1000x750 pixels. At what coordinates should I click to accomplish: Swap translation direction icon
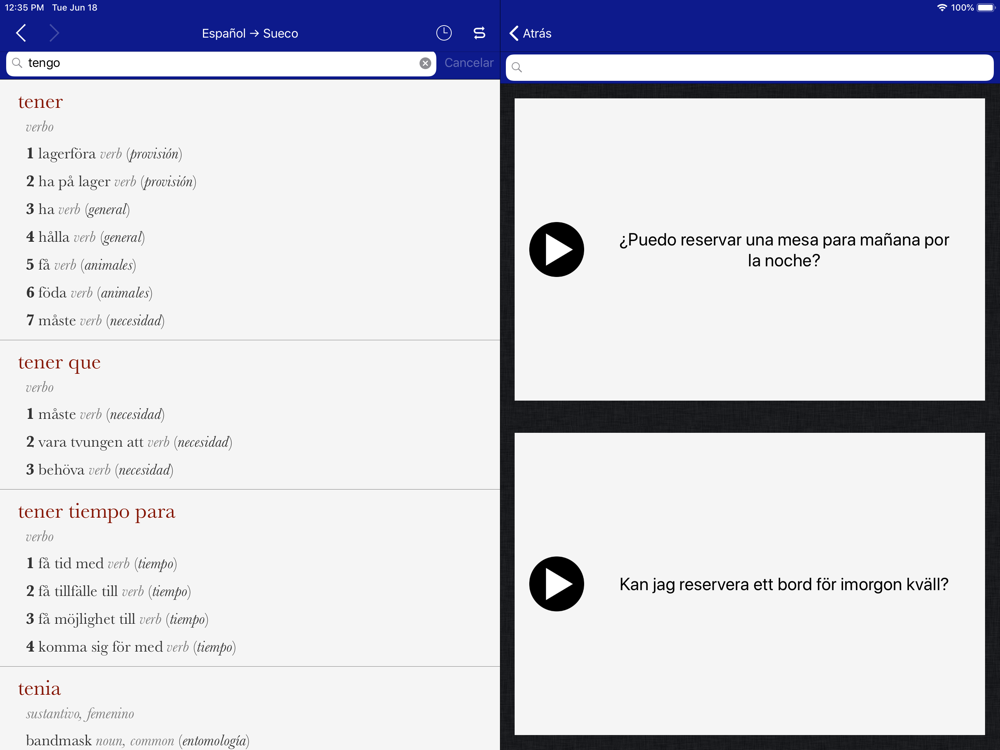point(480,33)
